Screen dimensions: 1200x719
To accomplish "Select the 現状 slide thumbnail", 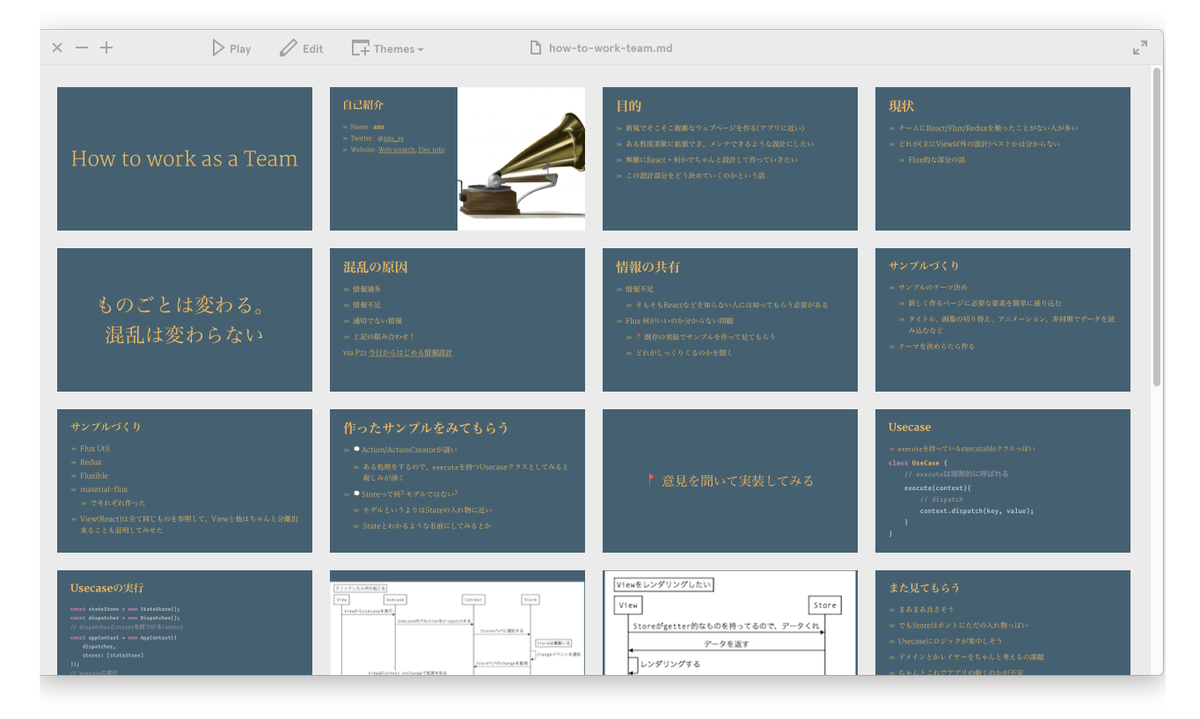I will [1003, 159].
